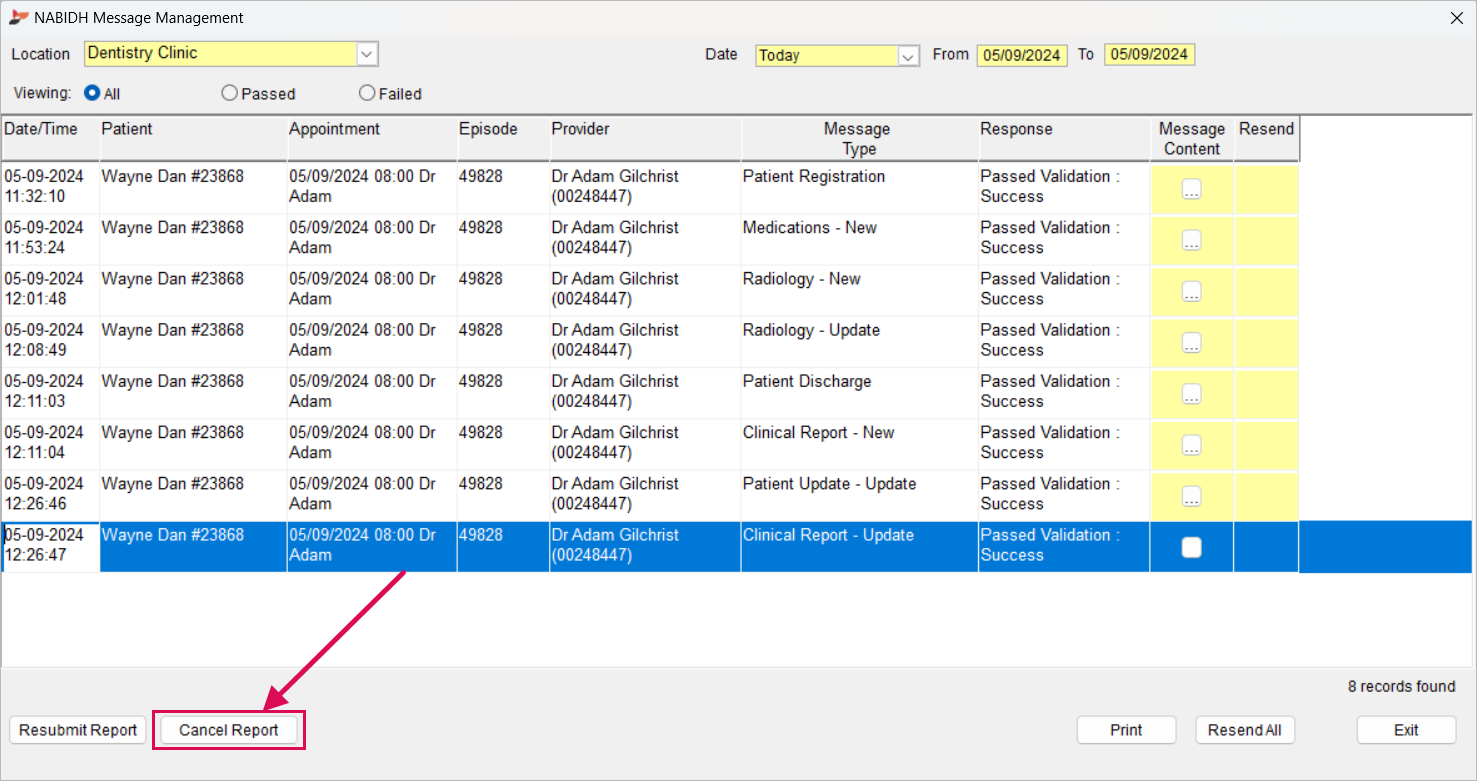The width and height of the screenshot is (1477, 781).
Task: Select the Passed viewing radio button
Action: point(230,93)
